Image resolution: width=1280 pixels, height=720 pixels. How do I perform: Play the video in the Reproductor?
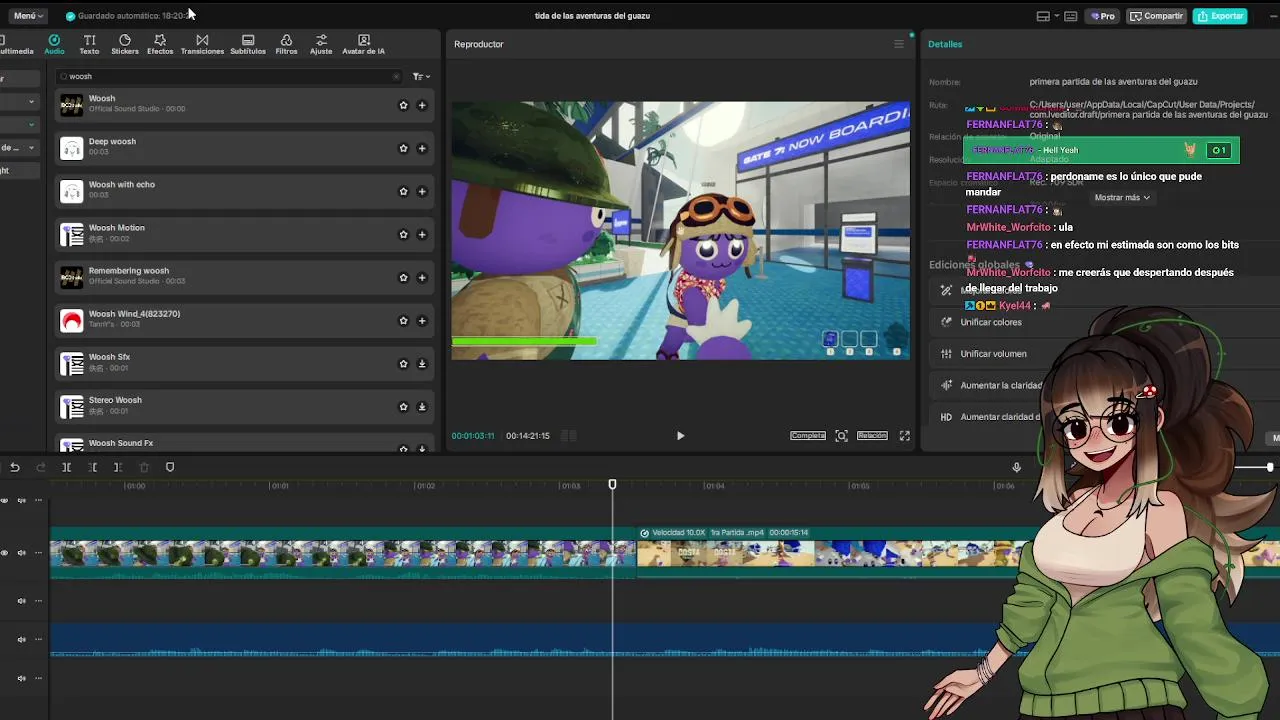[x=680, y=436]
